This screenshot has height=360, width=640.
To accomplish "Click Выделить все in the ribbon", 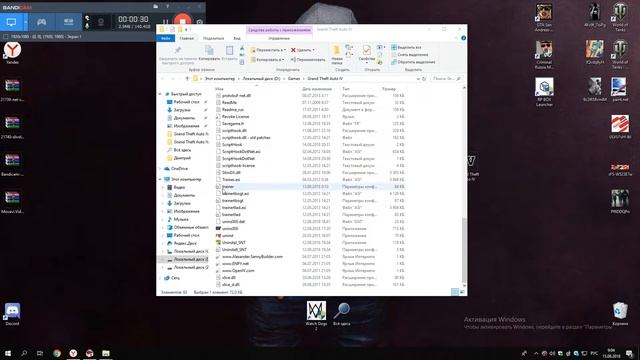I will [406, 47].
